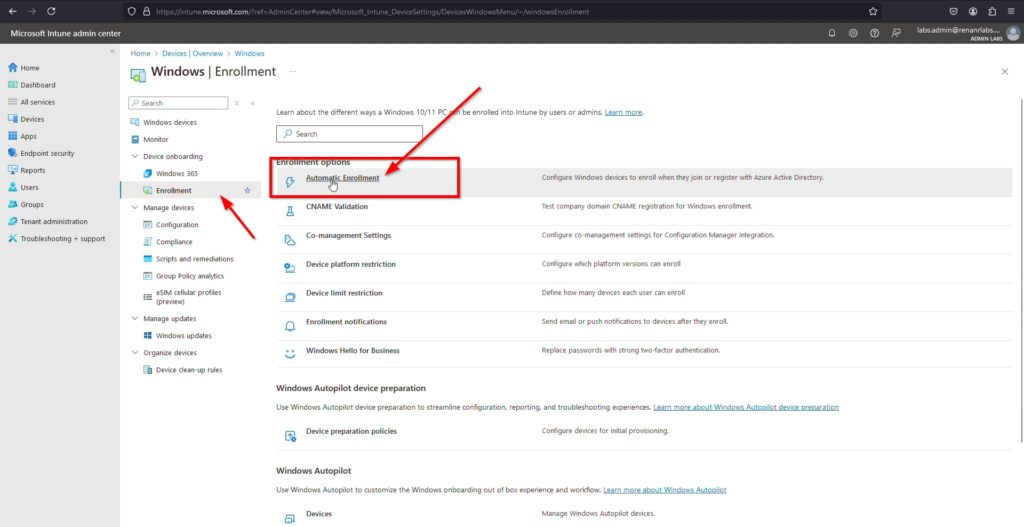Image resolution: width=1024 pixels, height=527 pixels.
Task: Open the more options ellipsis by title
Action: coord(293,72)
